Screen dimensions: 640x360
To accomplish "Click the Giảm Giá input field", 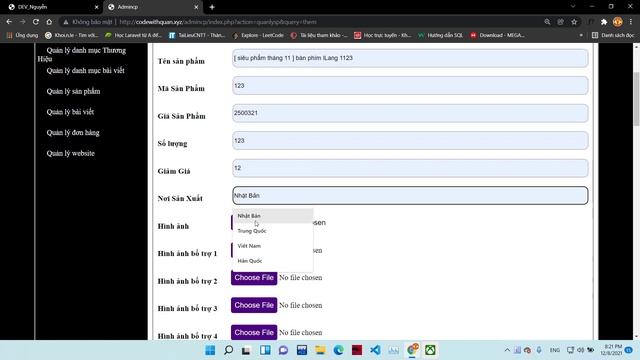I will tap(410, 168).
